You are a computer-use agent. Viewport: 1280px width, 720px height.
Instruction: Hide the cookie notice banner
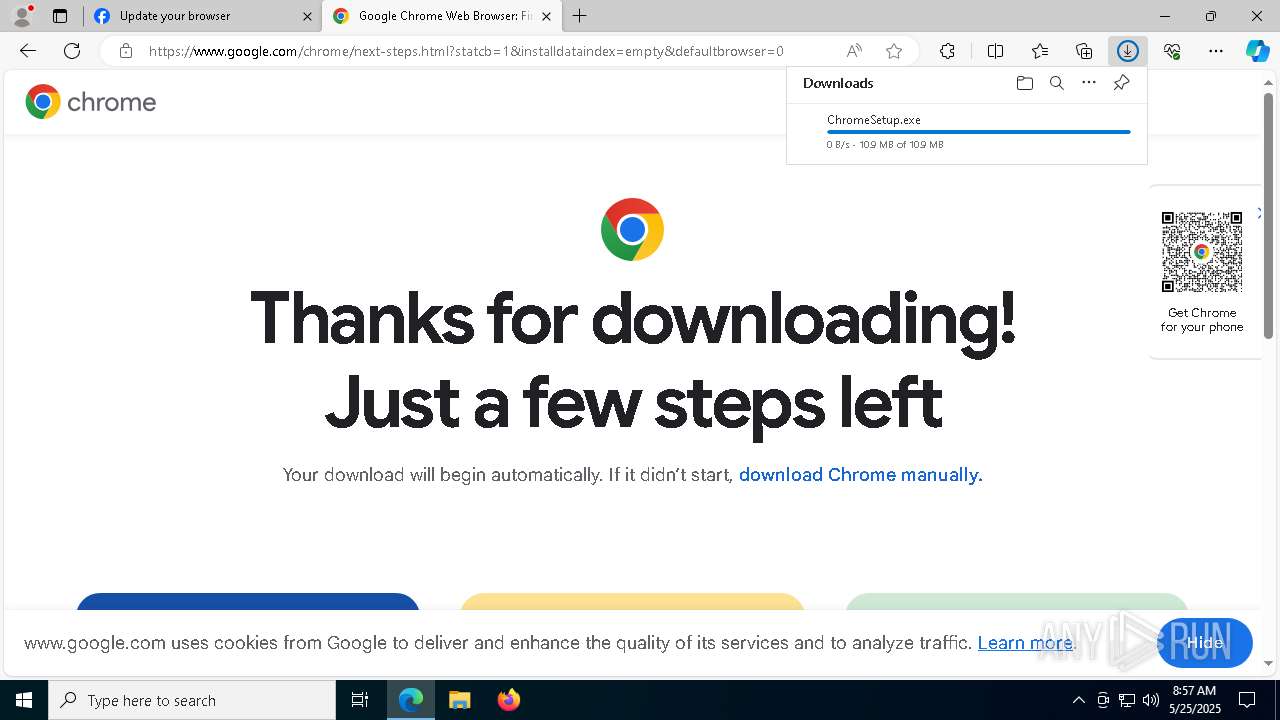click(x=1204, y=643)
